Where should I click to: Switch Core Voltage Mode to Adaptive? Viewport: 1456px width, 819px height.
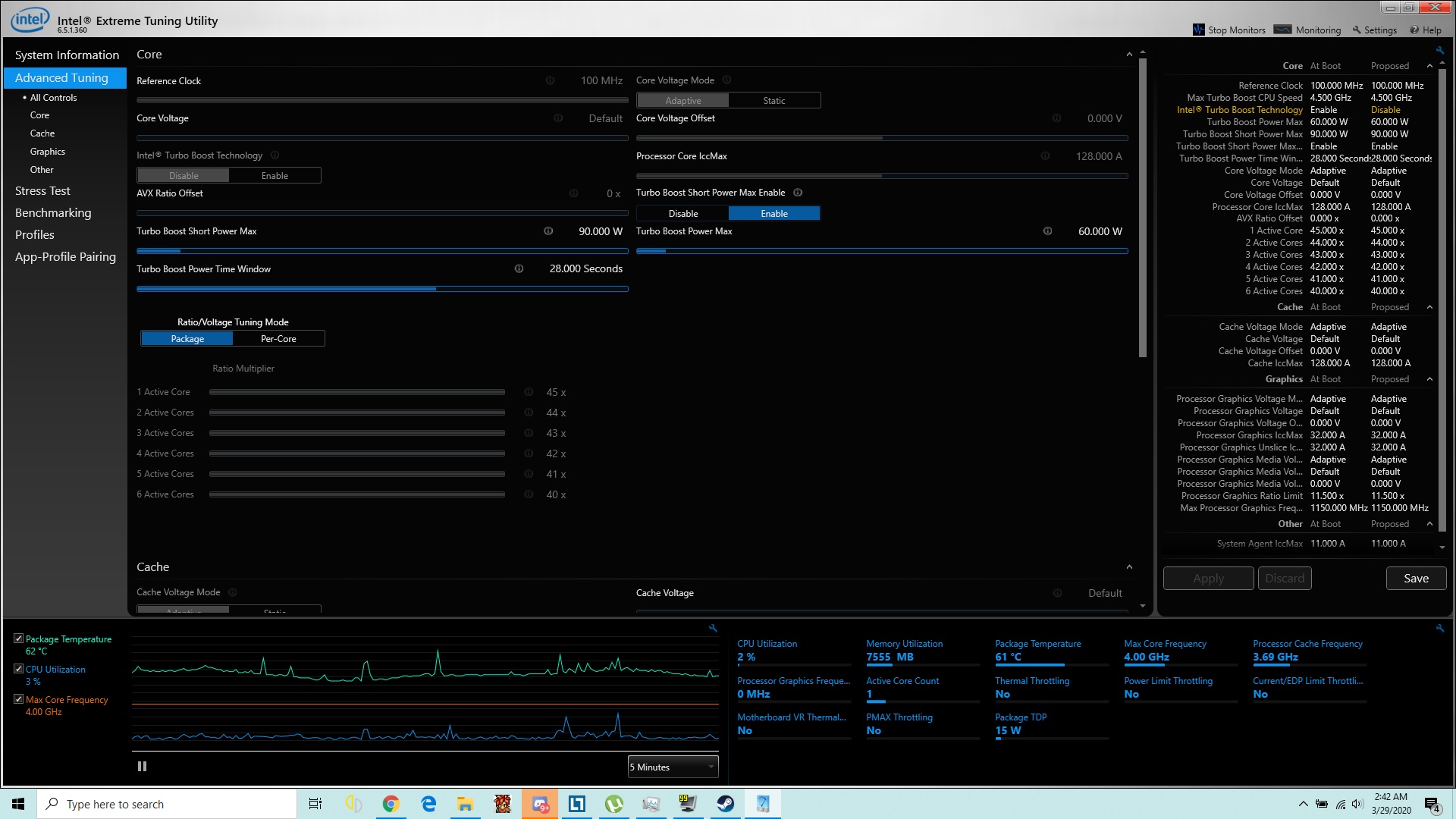pos(683,101)
